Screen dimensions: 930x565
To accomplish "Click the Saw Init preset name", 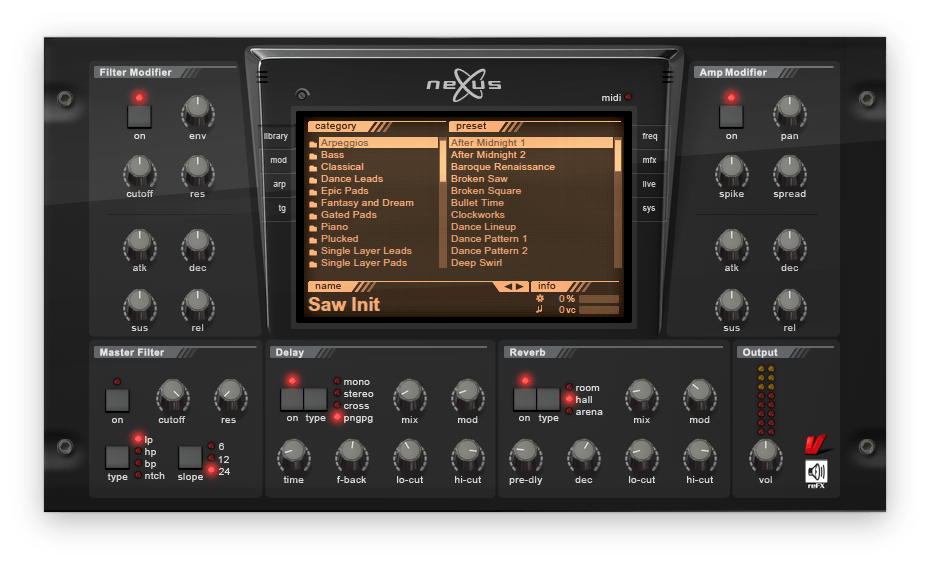I will 344,304.
